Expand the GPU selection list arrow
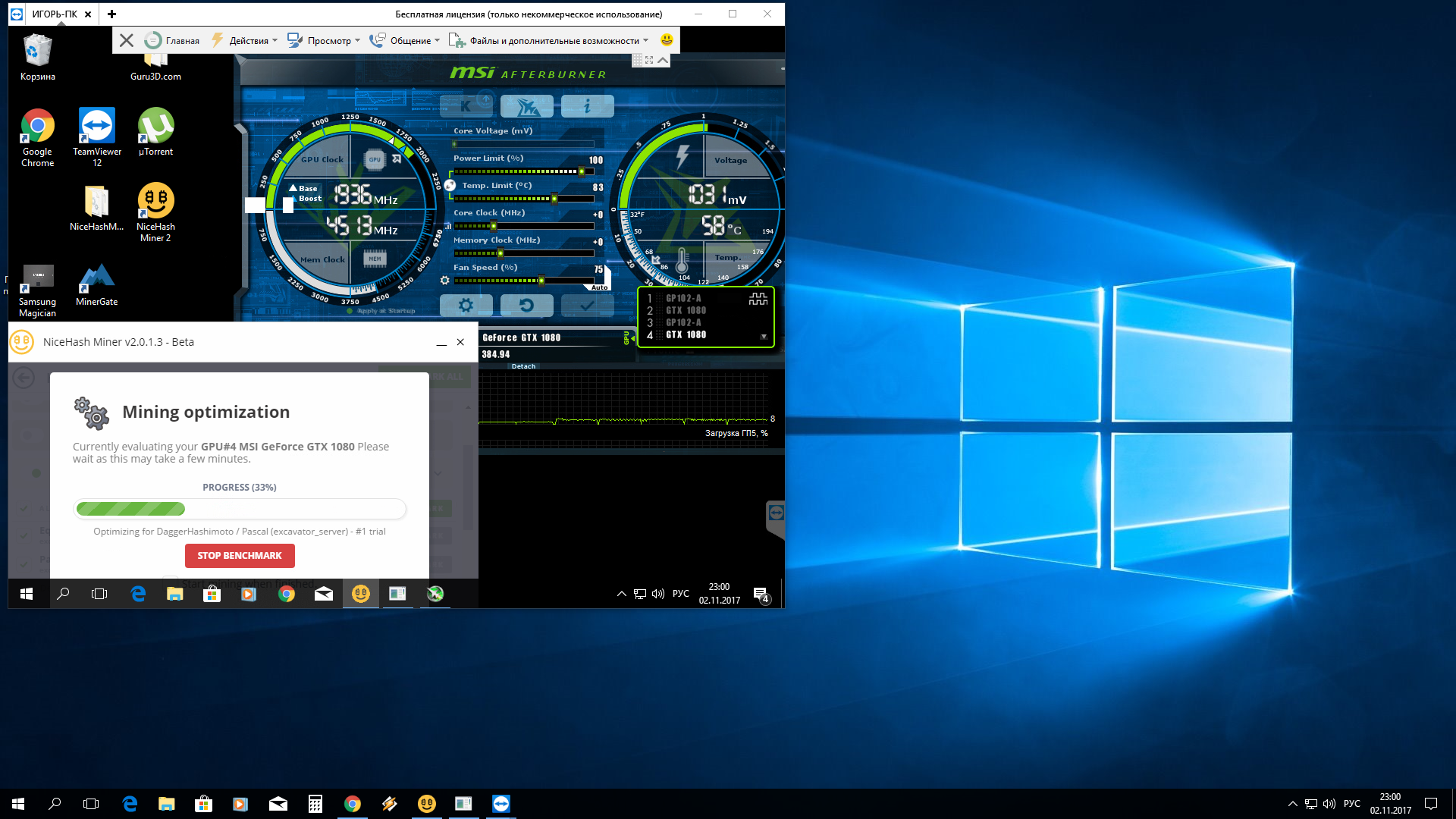Viewport: 1456px width, 819px height. [x=764, y=337]
